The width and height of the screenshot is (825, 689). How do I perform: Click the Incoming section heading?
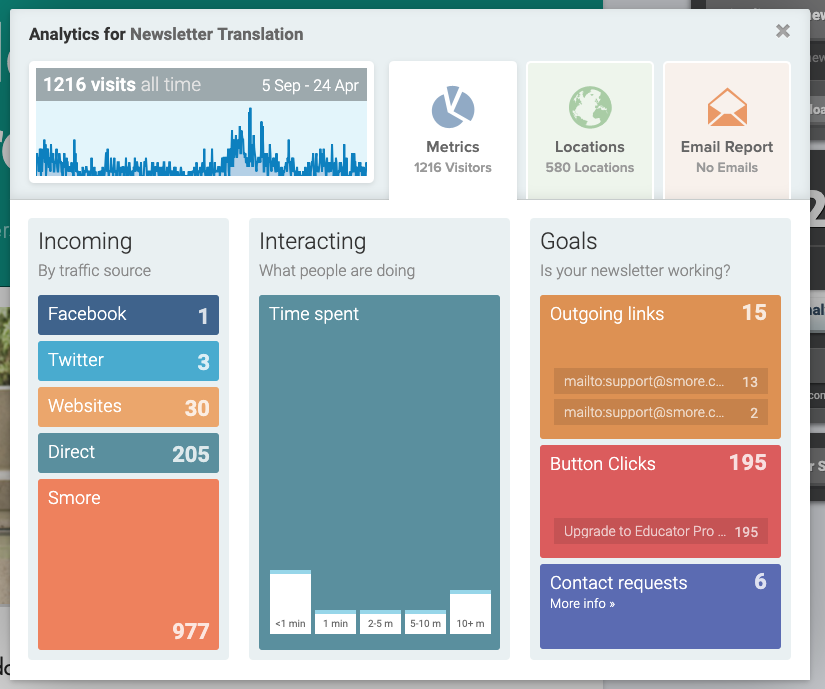tap(85, 241)
